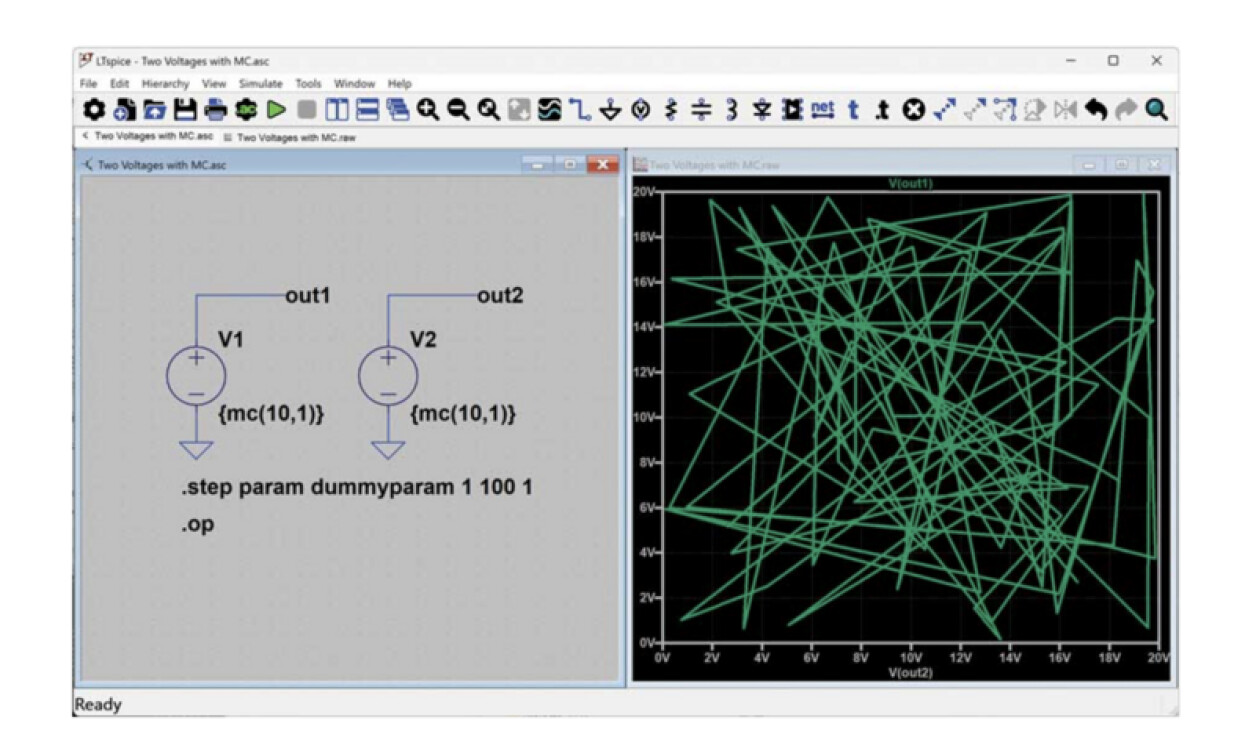Open the Hierarchy menu
The height and width of the screenshot is (756, 1256).
(165, 84)
